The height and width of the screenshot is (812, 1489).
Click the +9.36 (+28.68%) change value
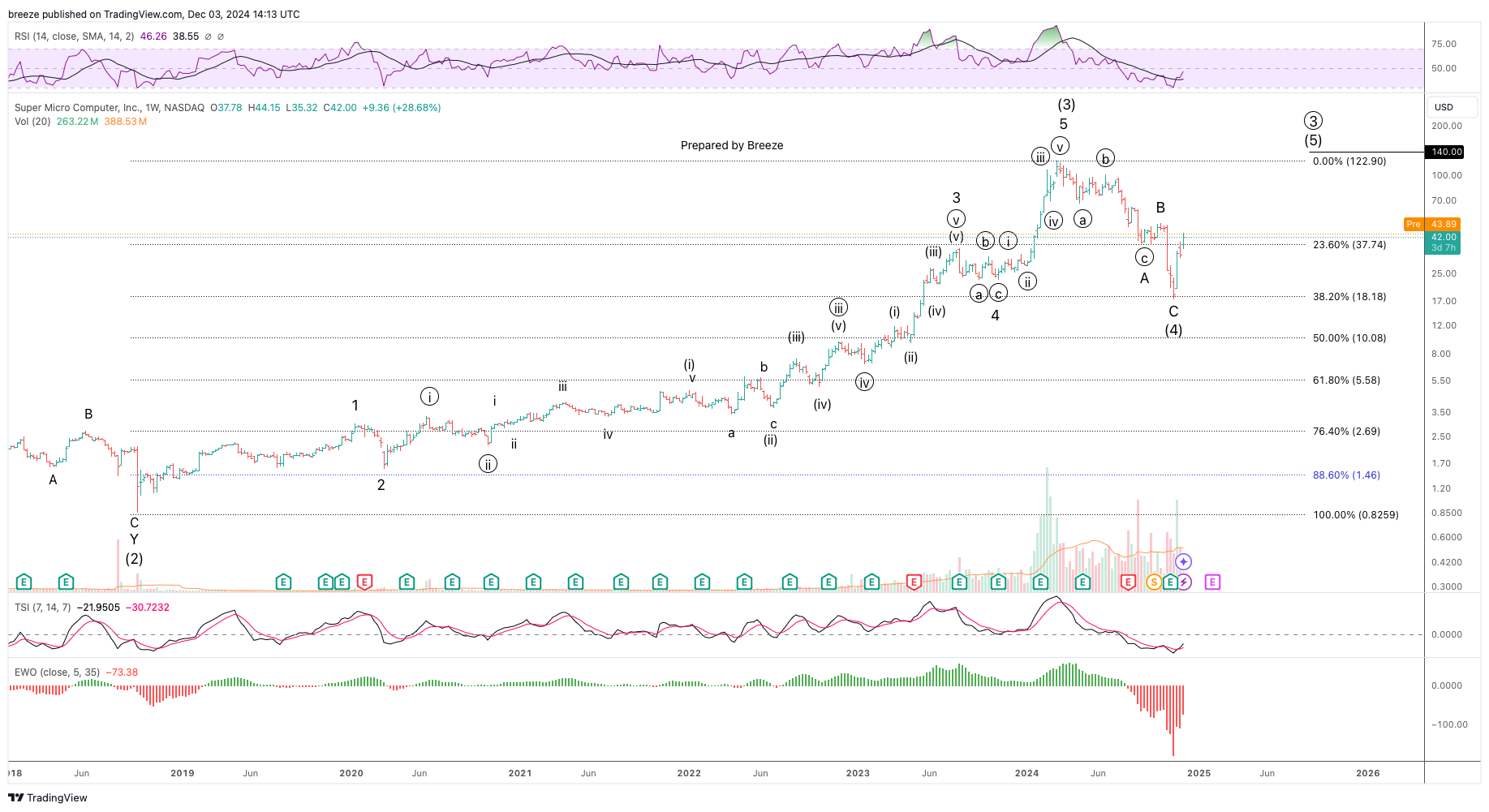pos(401,108)
